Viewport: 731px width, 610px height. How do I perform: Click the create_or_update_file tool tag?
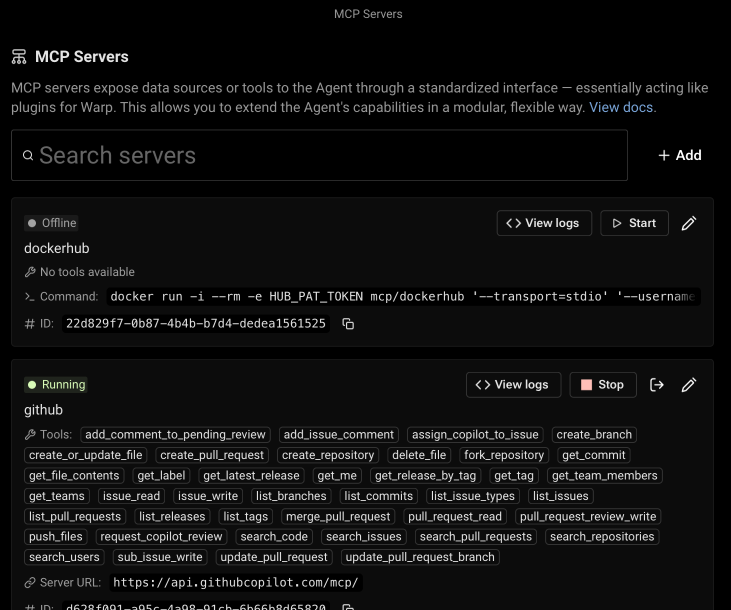(x=86, y=455)
